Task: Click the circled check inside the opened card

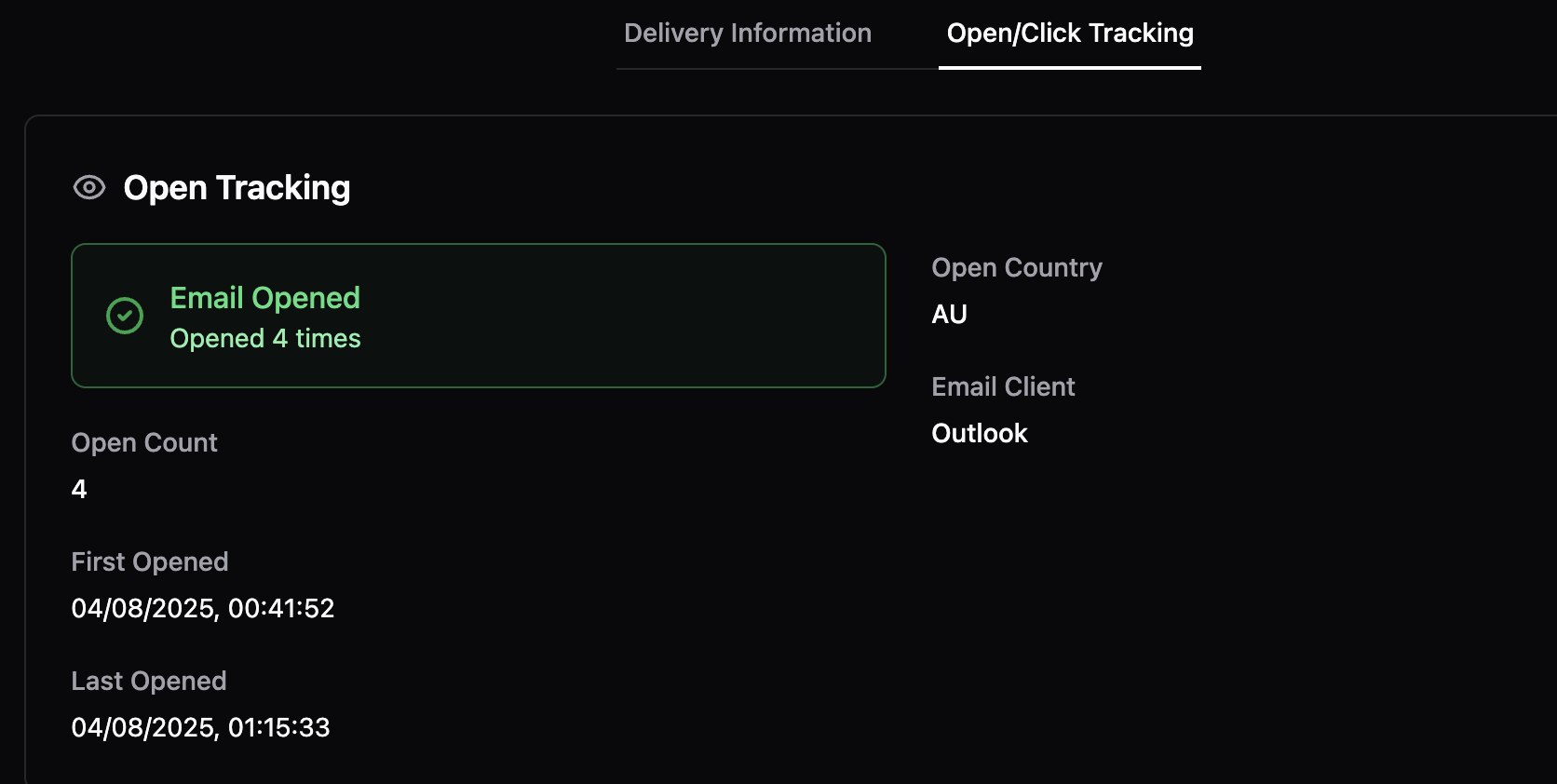Action: click(x=124, y=316)
